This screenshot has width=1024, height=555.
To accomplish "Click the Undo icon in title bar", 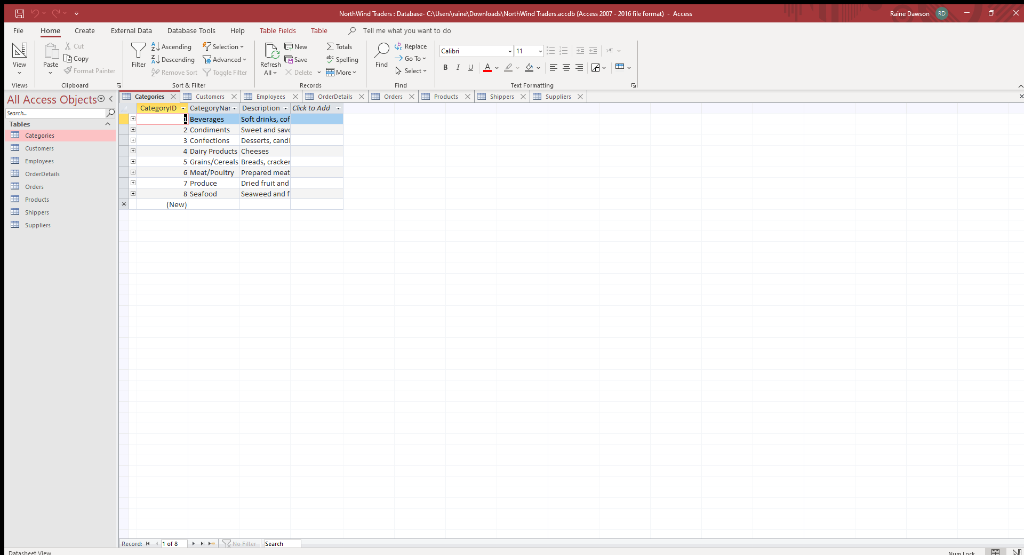I will [x=35, y=13].
